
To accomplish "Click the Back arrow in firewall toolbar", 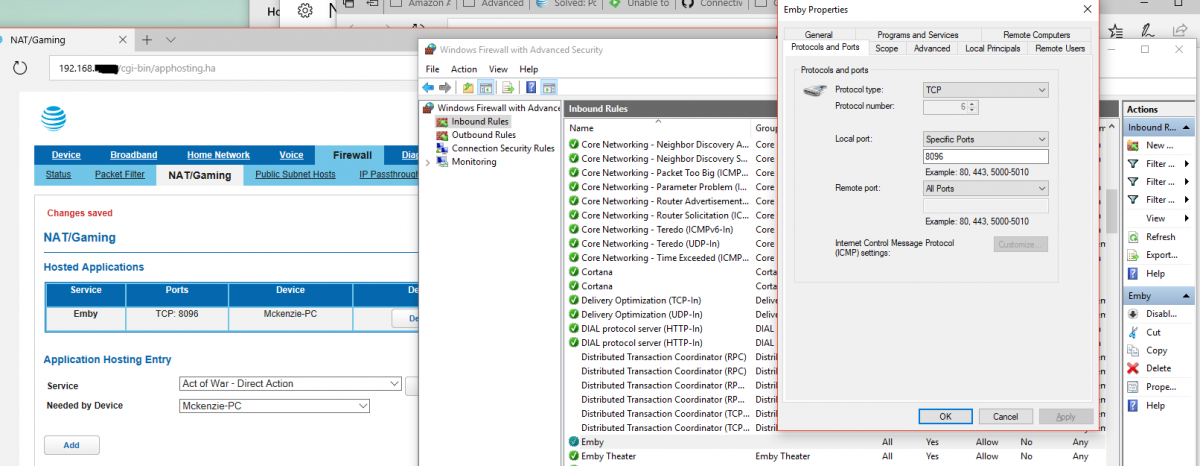I will [429, 87].
